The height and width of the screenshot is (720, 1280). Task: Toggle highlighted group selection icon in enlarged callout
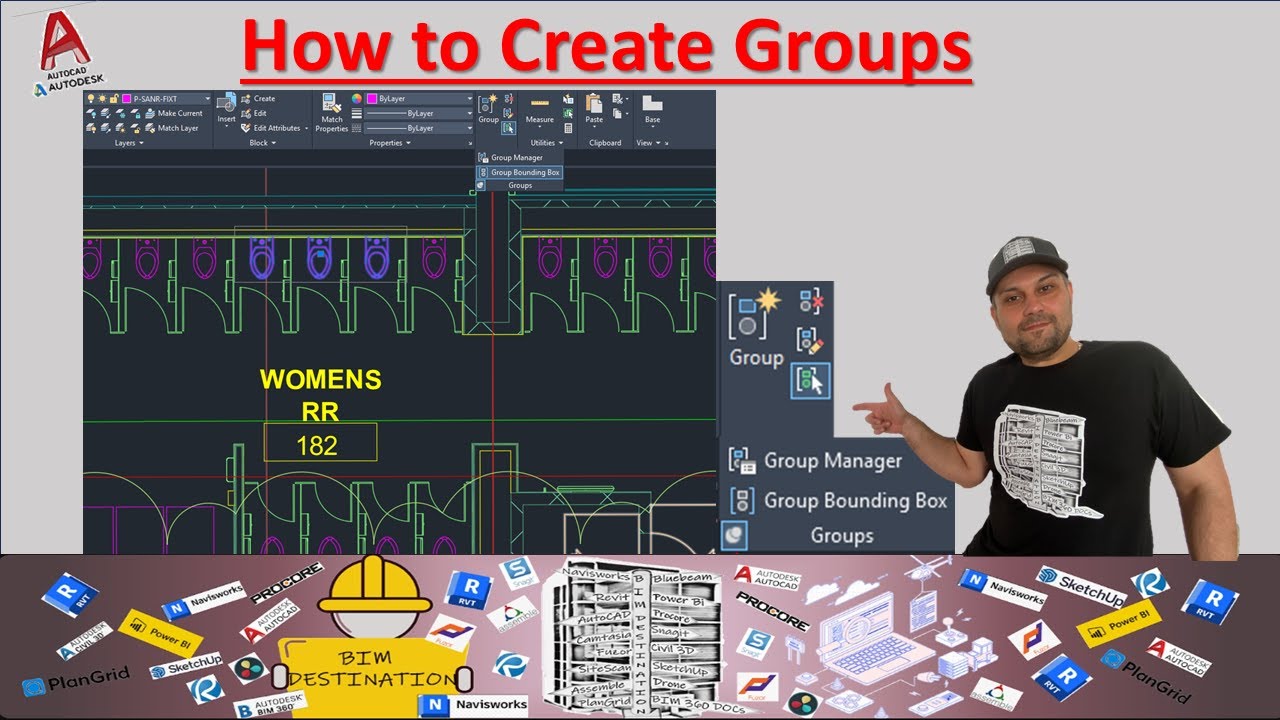(810, 380)
